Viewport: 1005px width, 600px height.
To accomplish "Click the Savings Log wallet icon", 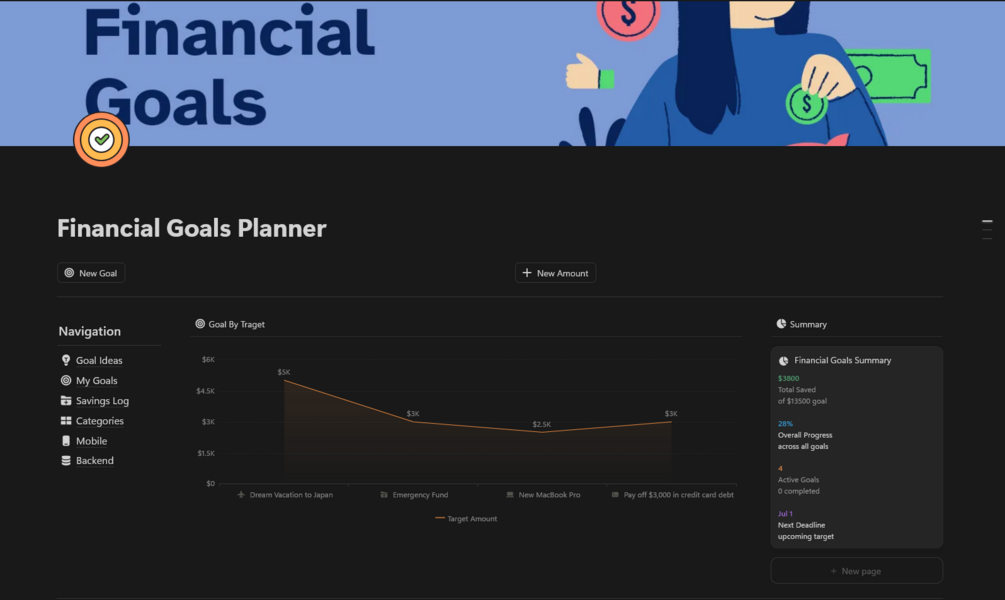I will click(66, 401).
